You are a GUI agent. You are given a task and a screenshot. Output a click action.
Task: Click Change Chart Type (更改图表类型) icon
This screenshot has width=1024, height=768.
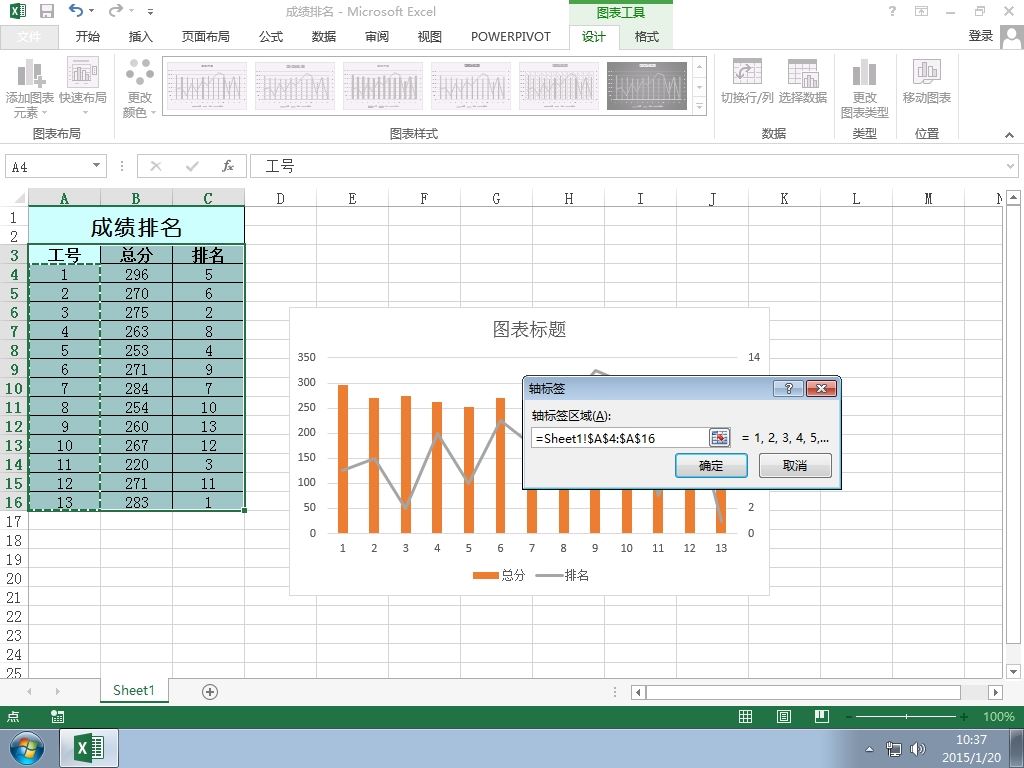pyautogui.click(x=865, y=88)
